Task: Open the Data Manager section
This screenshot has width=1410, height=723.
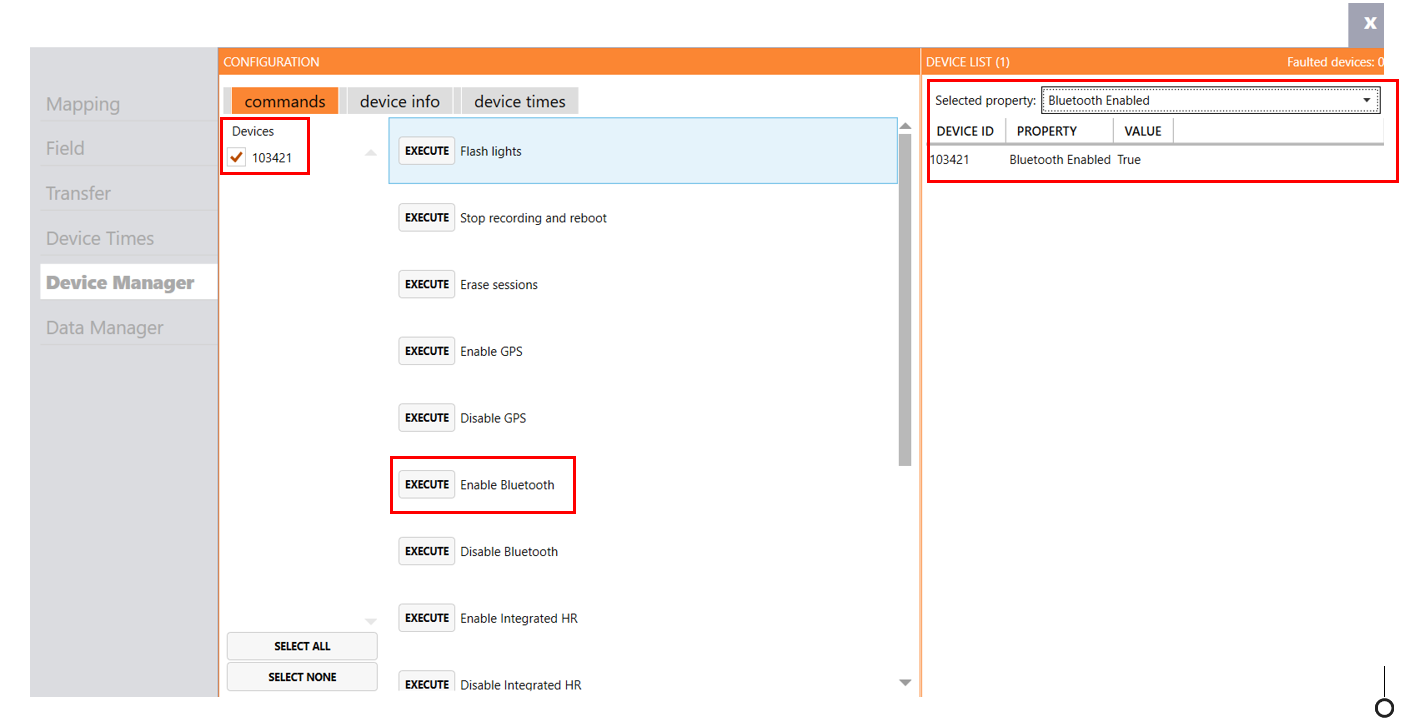Action: coord(105,328)
